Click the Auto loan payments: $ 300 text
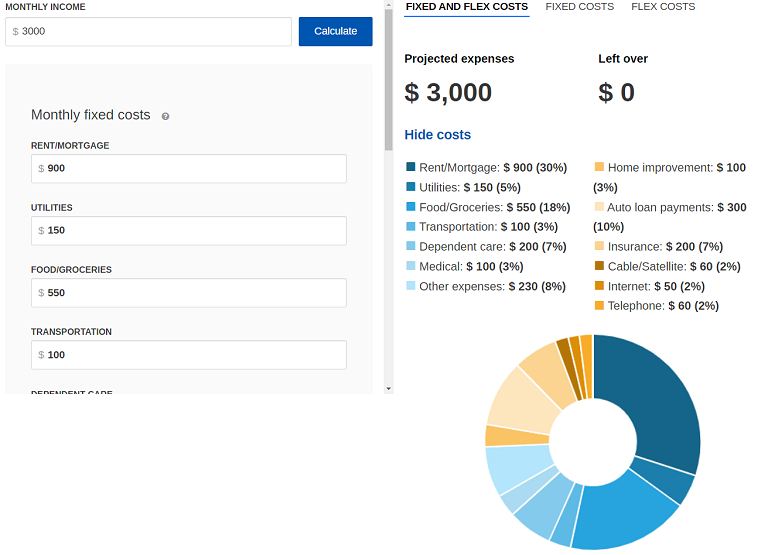 677,207
